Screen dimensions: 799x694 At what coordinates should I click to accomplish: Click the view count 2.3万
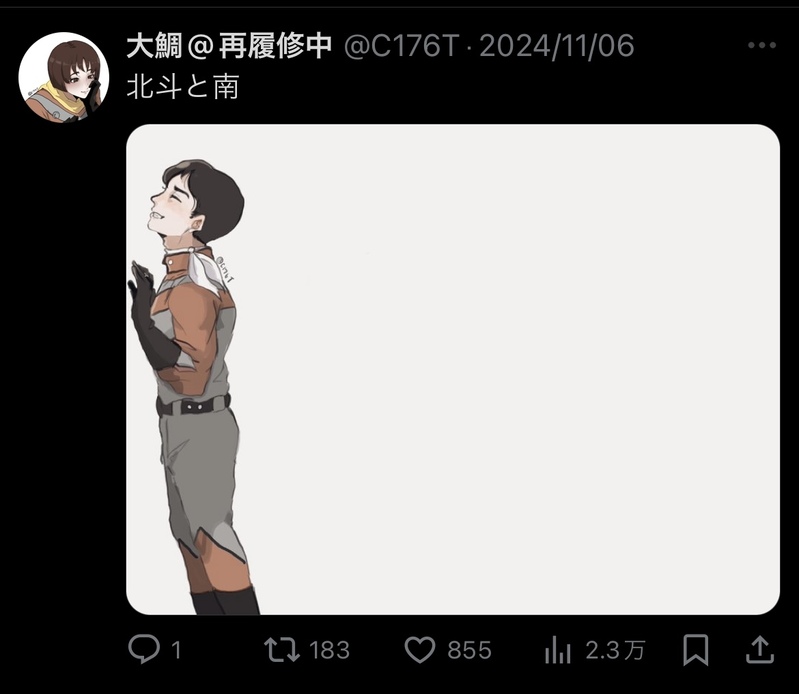point(615,650)
